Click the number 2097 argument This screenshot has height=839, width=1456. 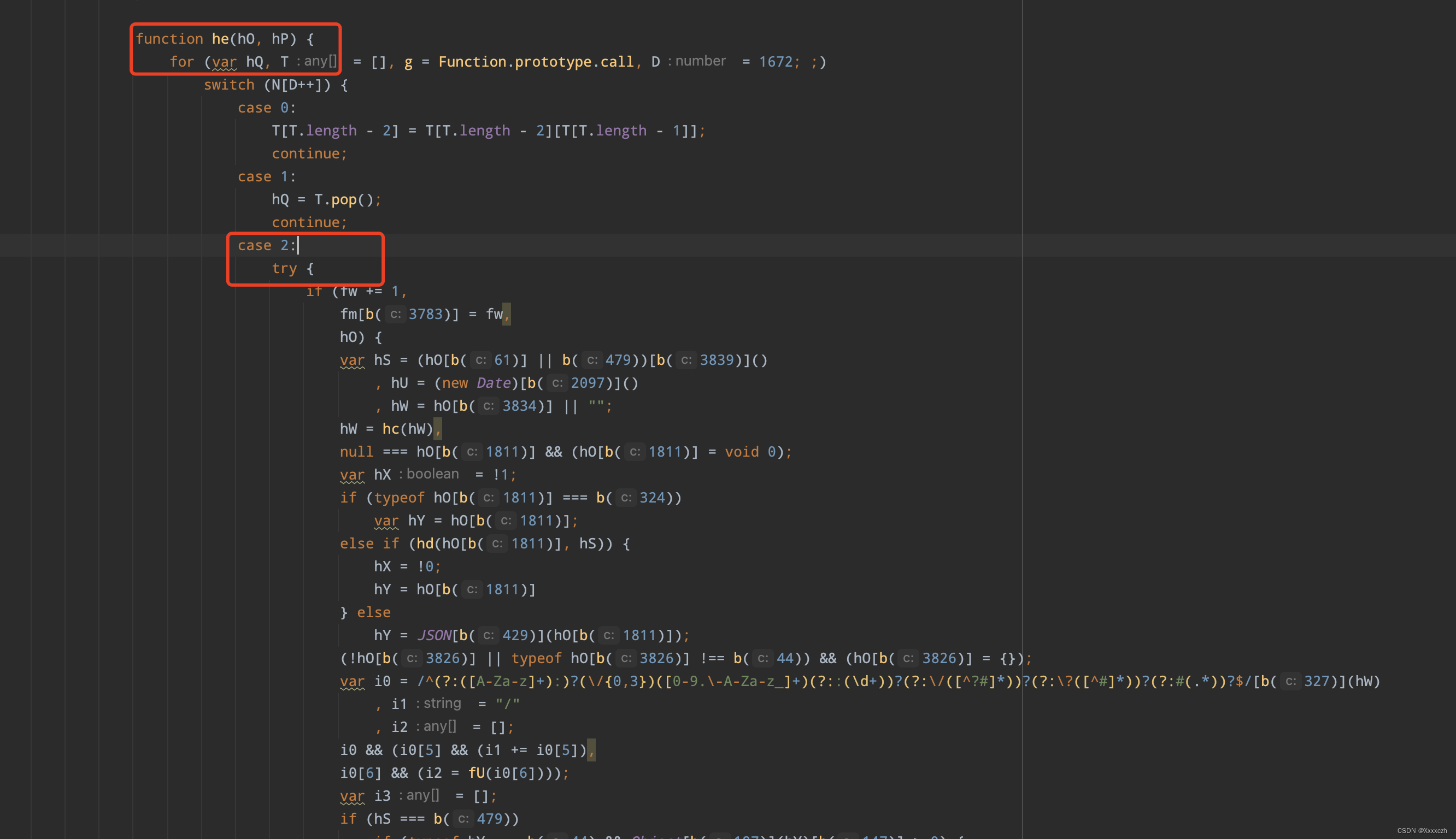[x=588, y=383]
